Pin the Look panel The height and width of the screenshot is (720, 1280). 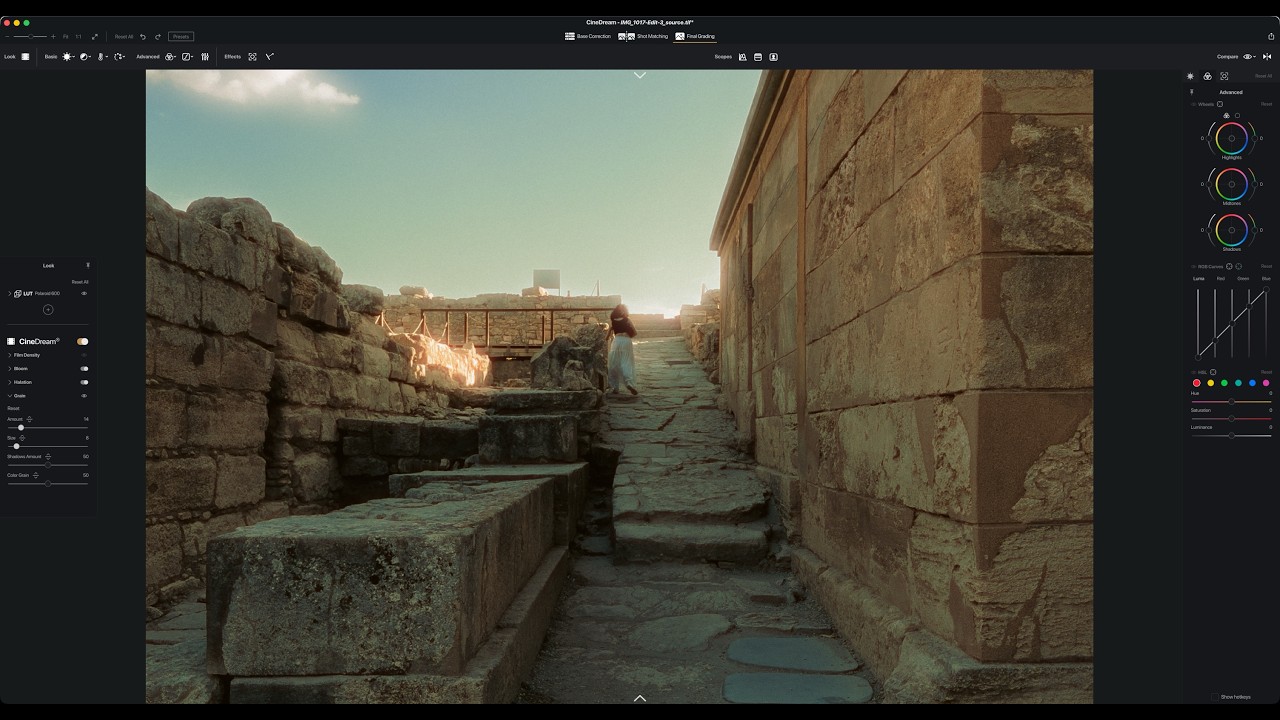[88, 266]
